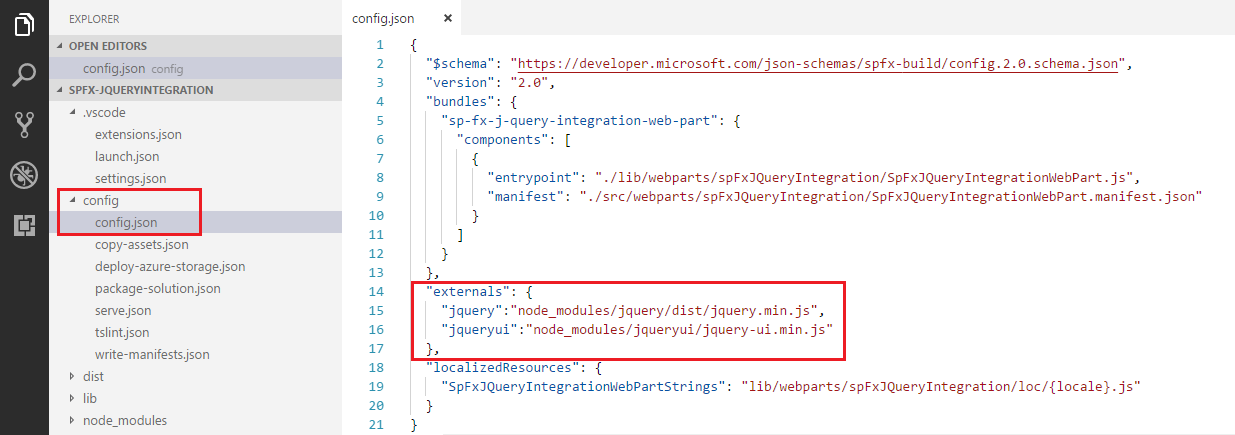
Task: Open launch.json in the file tree
Action: [127, 156]
